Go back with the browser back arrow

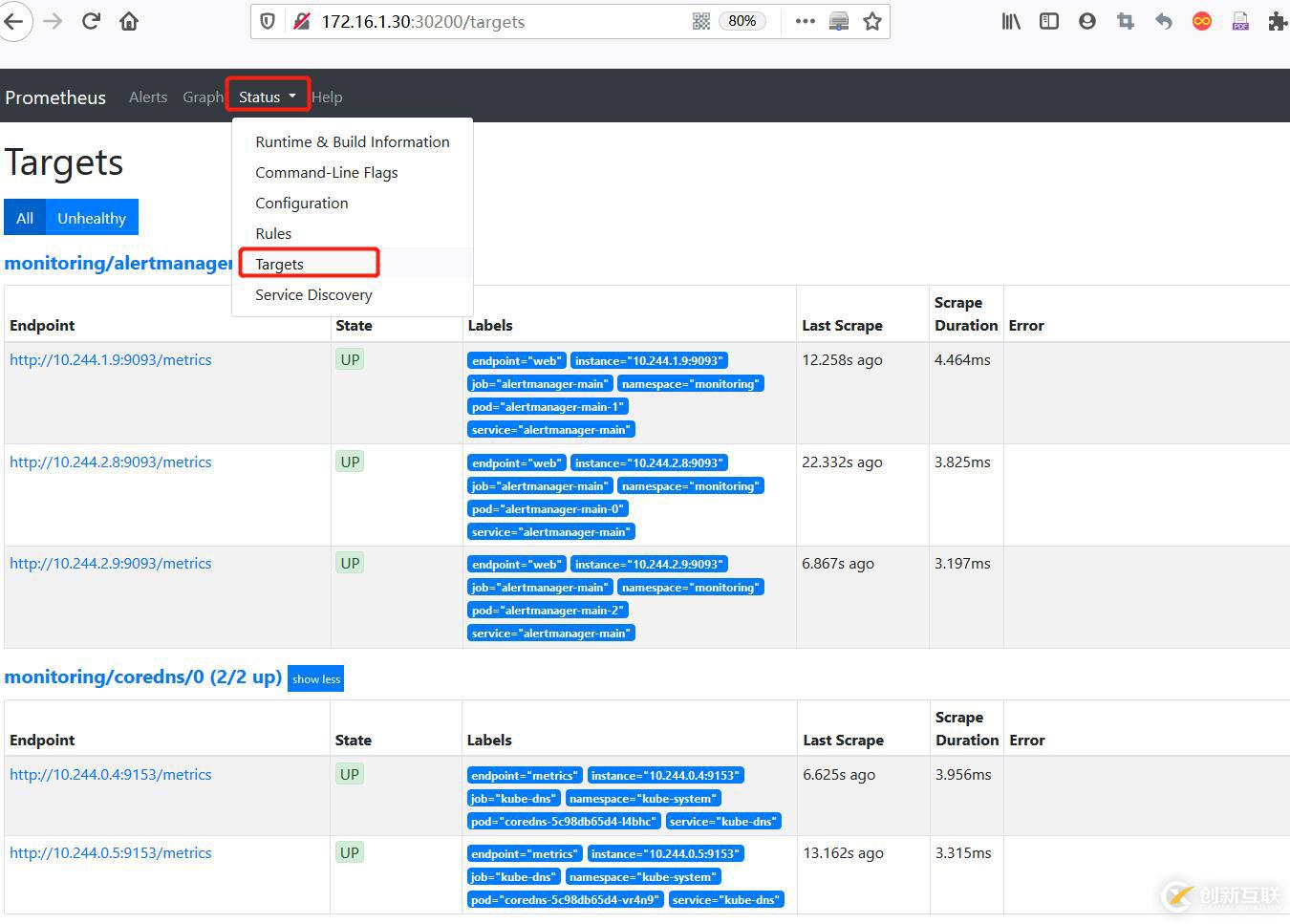coord(12,21)
